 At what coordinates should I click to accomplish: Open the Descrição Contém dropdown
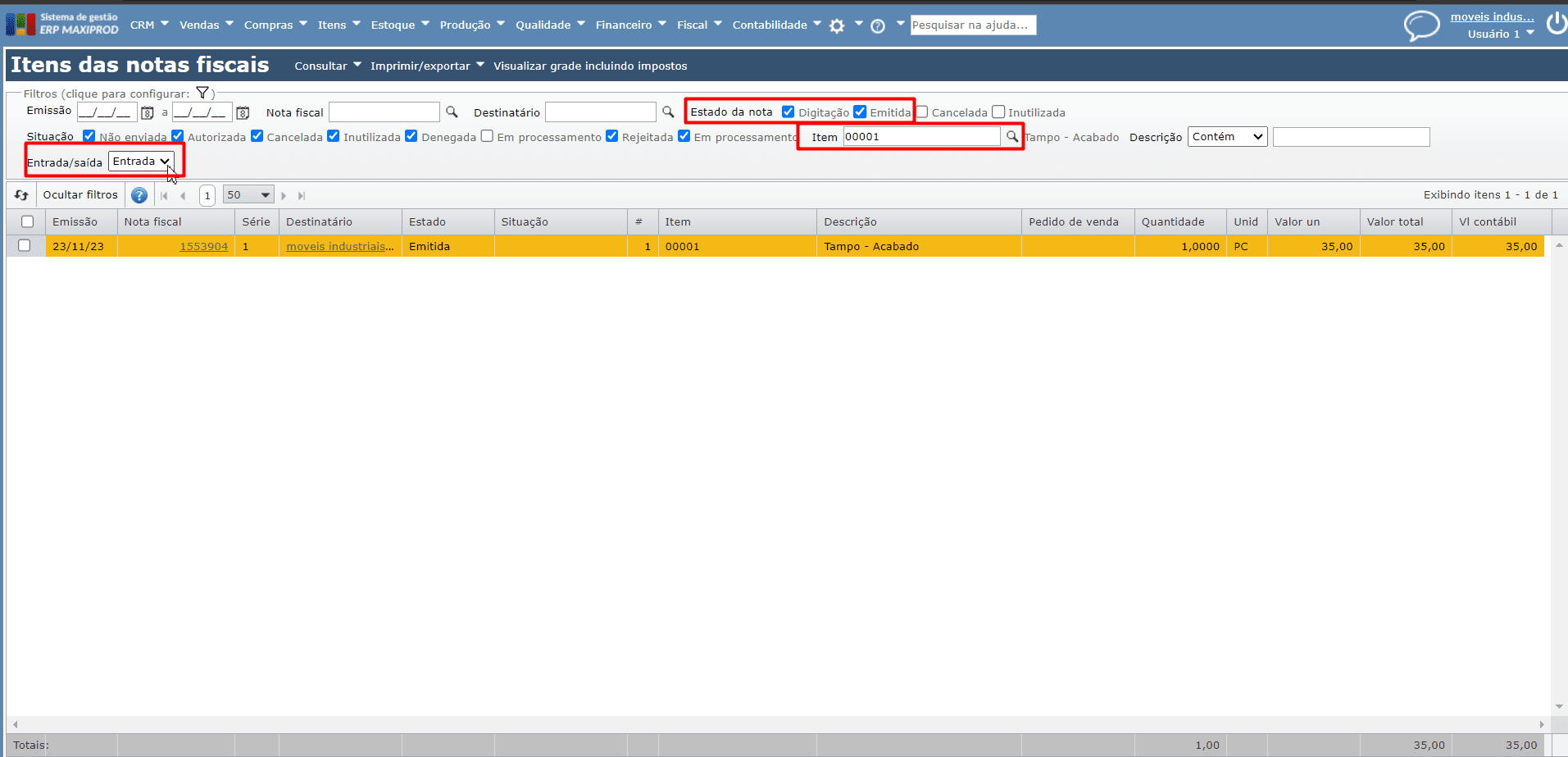pos(1228,137)
